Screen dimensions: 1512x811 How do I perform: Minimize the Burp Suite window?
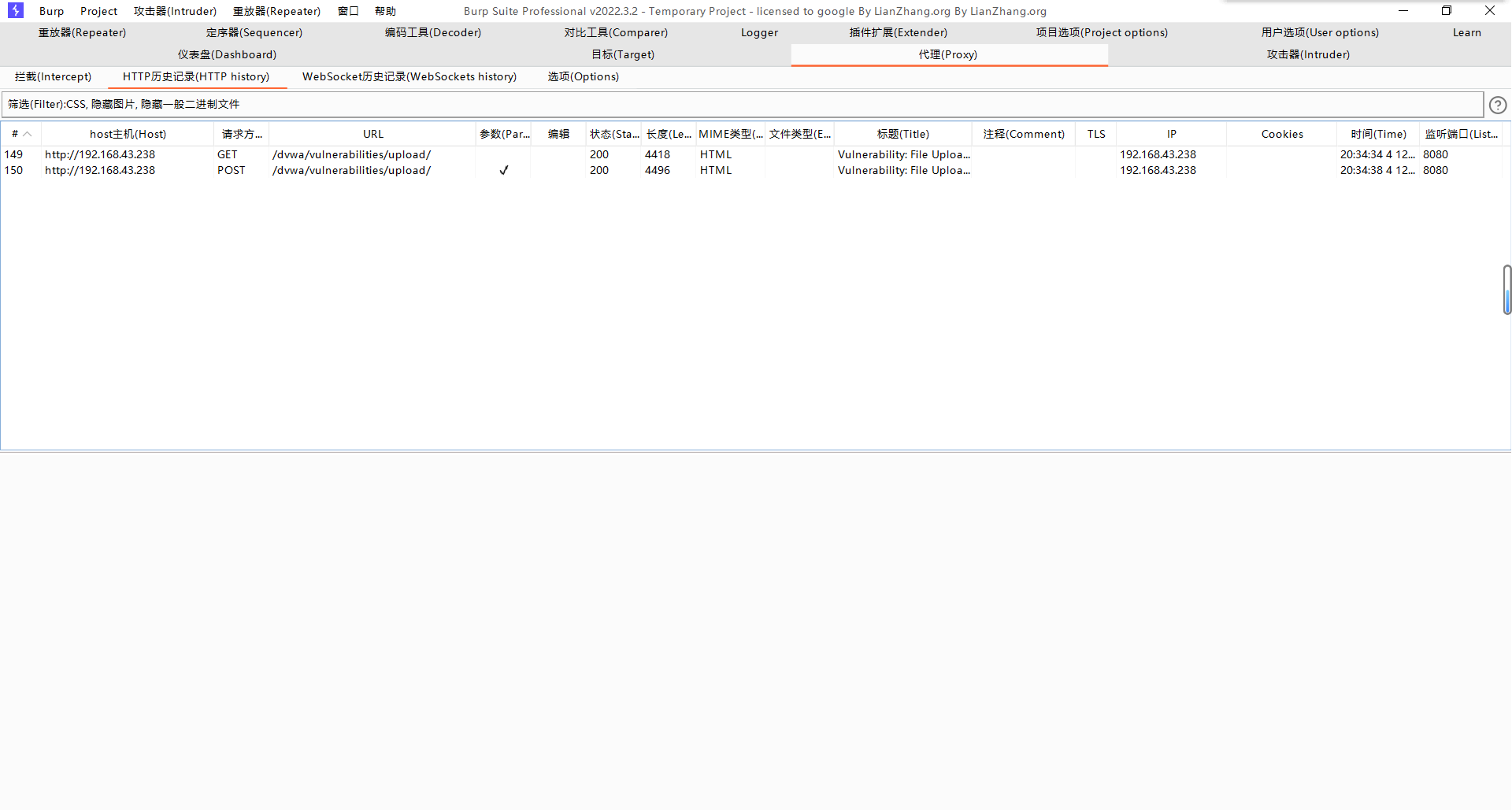pyautogui.click(x=1403, y=11)
